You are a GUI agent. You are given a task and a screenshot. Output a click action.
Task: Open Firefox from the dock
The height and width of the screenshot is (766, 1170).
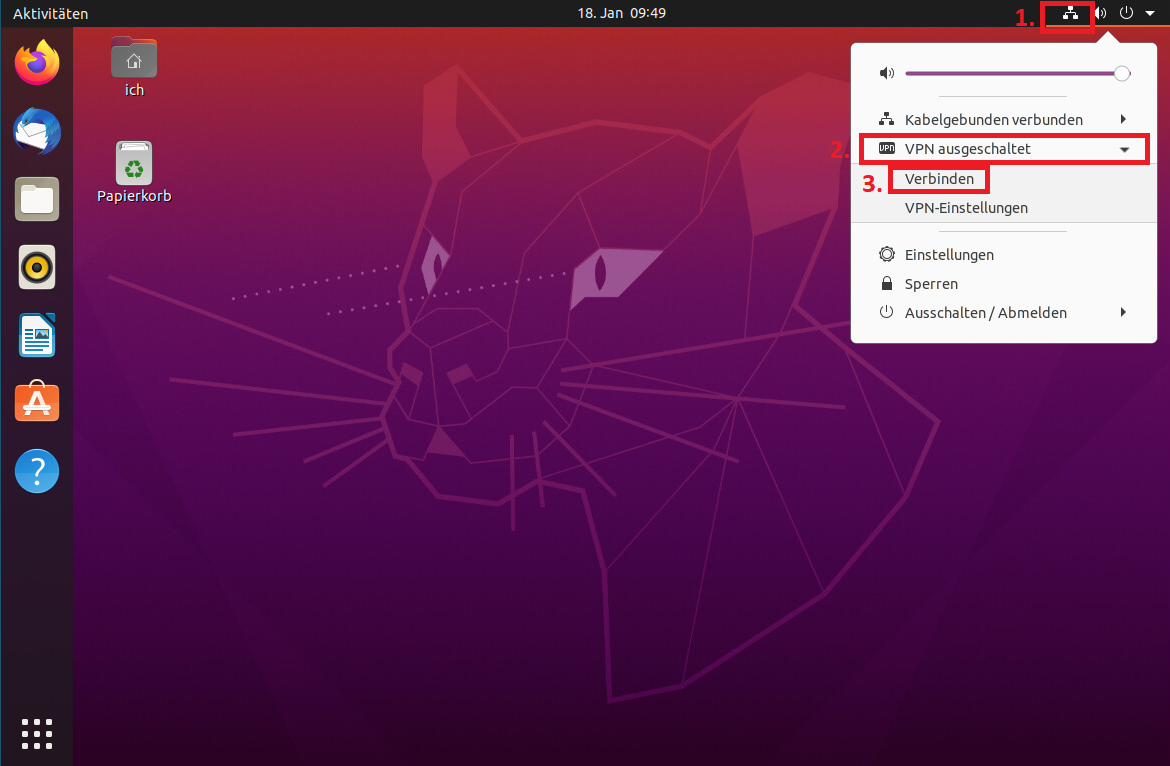pos(37,63)
